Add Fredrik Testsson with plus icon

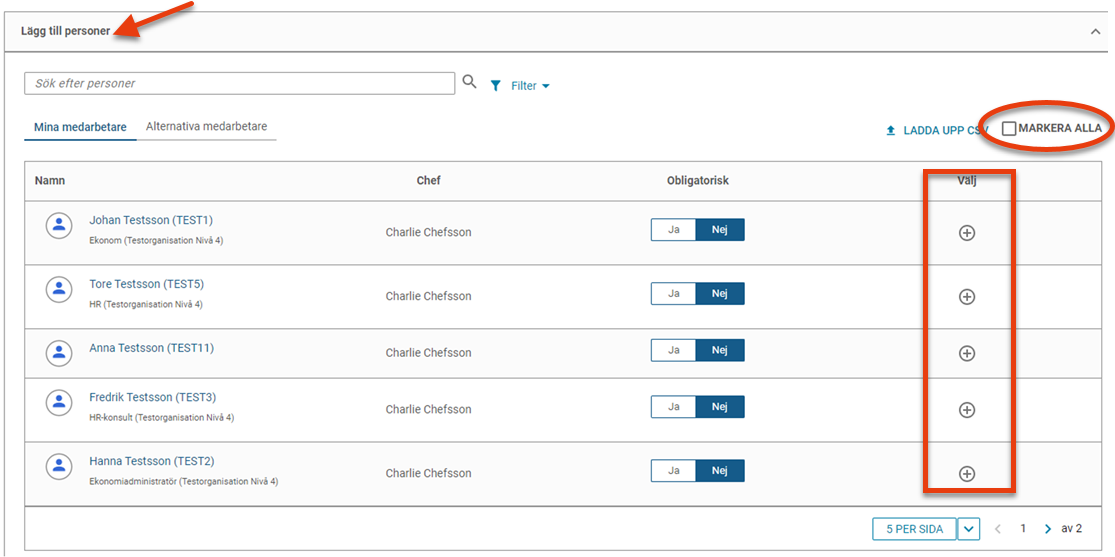[x=966, y=410]
